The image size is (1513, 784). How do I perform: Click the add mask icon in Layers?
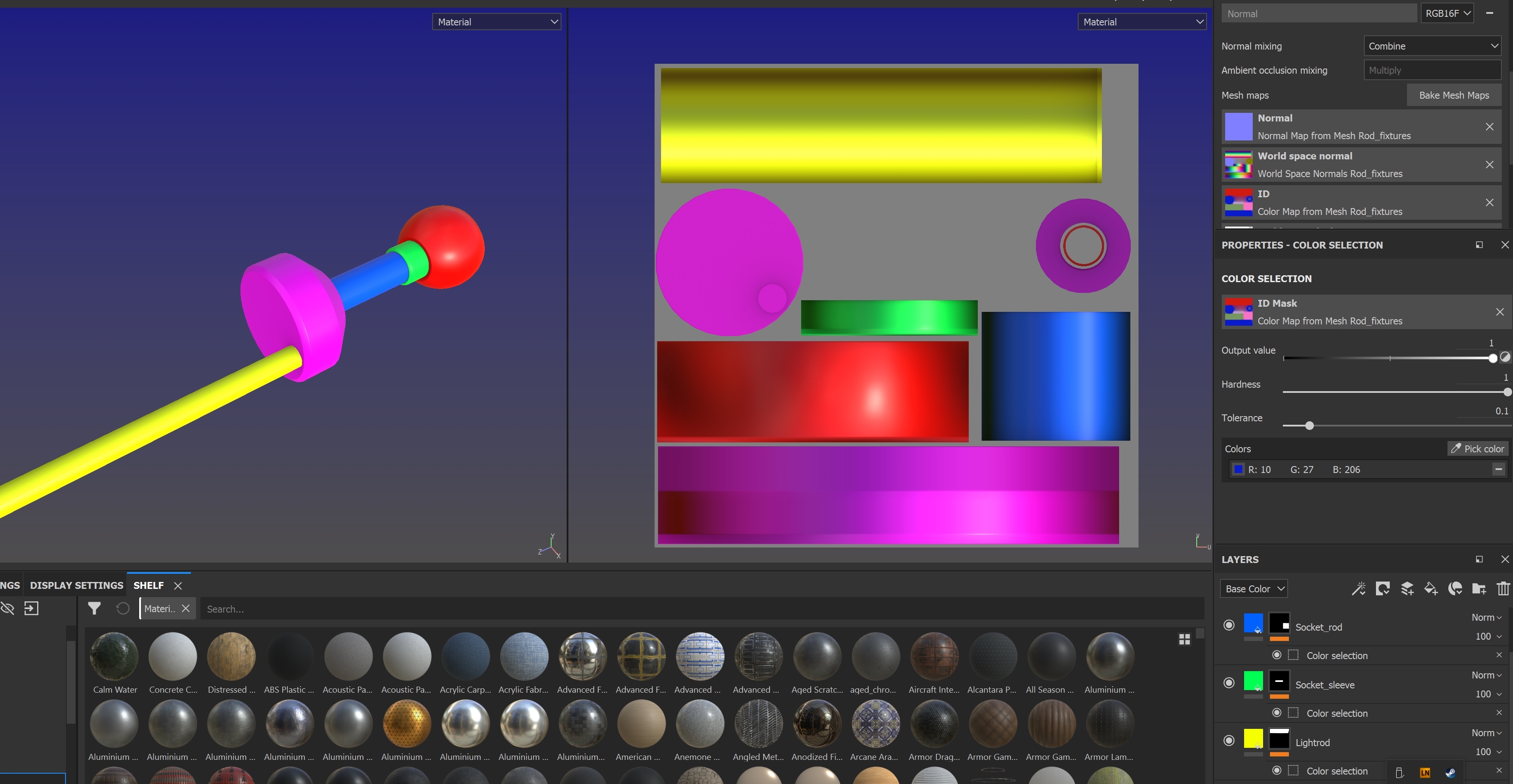tap(1382, 588)
